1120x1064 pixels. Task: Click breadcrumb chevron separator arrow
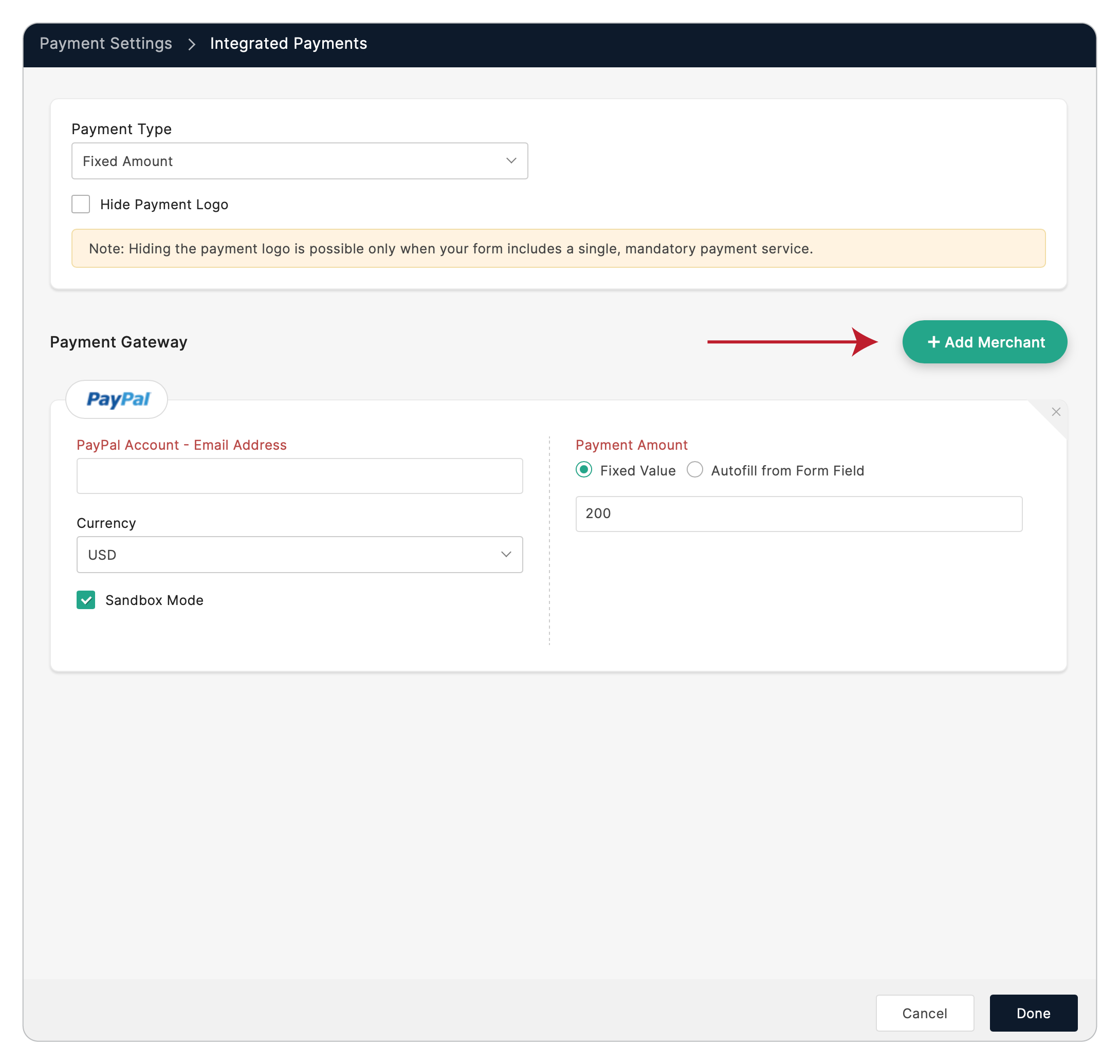(x=192, y=44)
